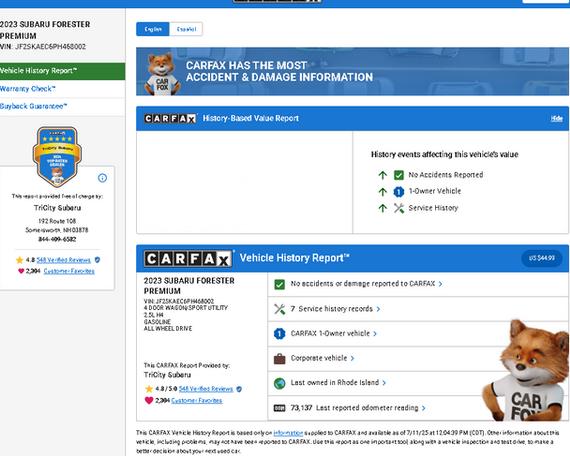This screenshot has height=456, width=570.
Task: Click the top-rated dealer badge shield
Action: coord(57,156)
